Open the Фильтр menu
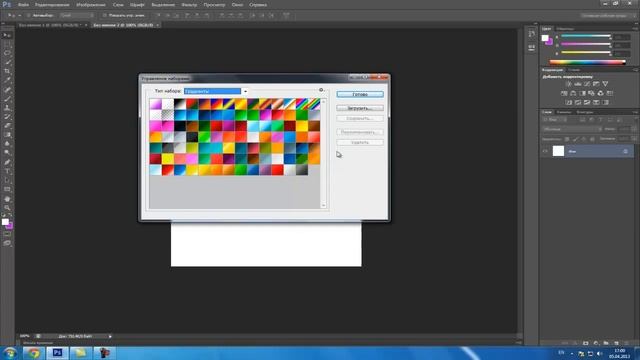The image size is (640, 360). point(189,5)
